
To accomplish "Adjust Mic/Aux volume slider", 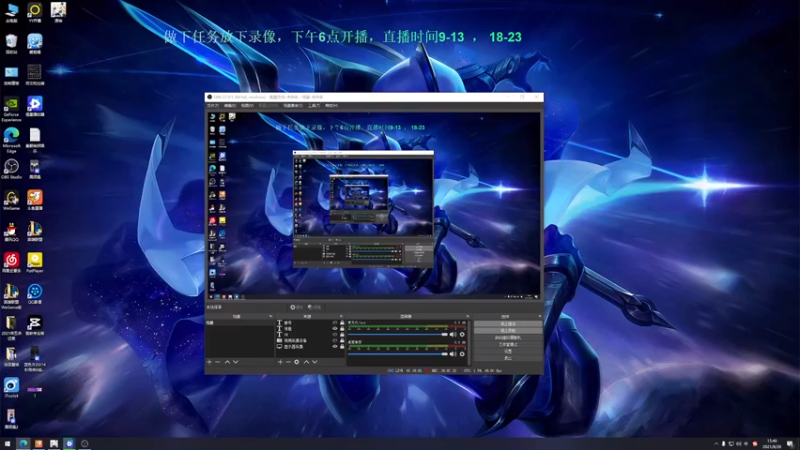I will tap(398, 335).
